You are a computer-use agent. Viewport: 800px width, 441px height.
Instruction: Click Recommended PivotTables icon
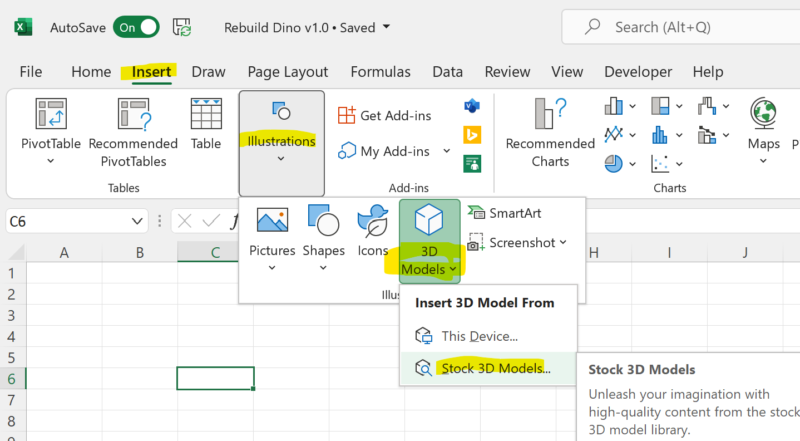point(133,113)
